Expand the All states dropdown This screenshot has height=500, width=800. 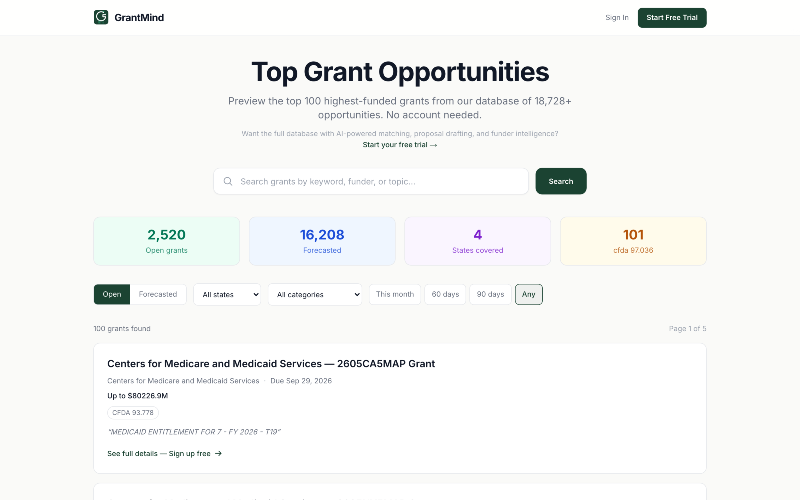(x=227, y=294)
